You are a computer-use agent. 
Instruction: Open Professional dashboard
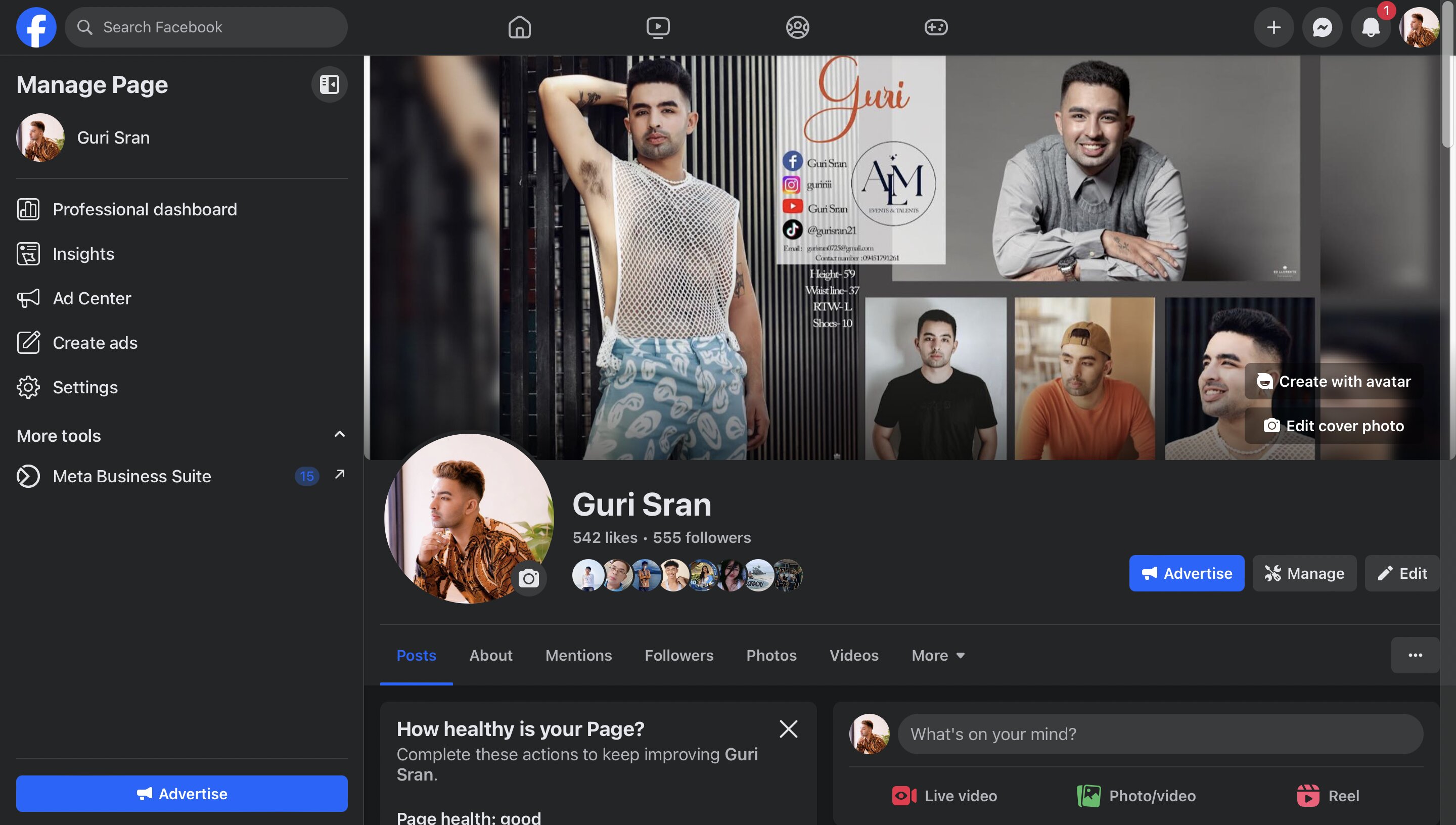pos(182,209)
